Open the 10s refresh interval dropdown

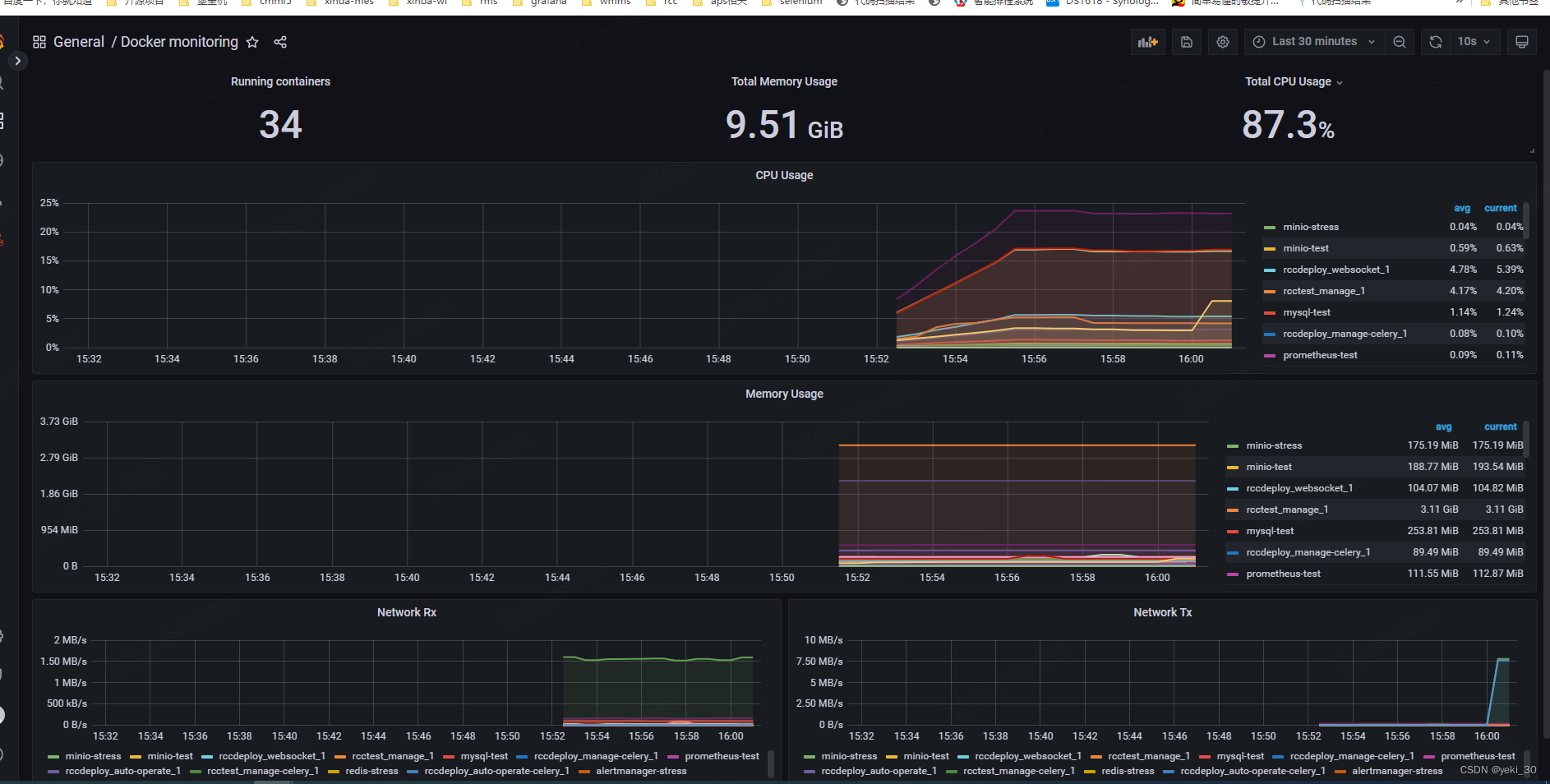(x=1474, y=42)
